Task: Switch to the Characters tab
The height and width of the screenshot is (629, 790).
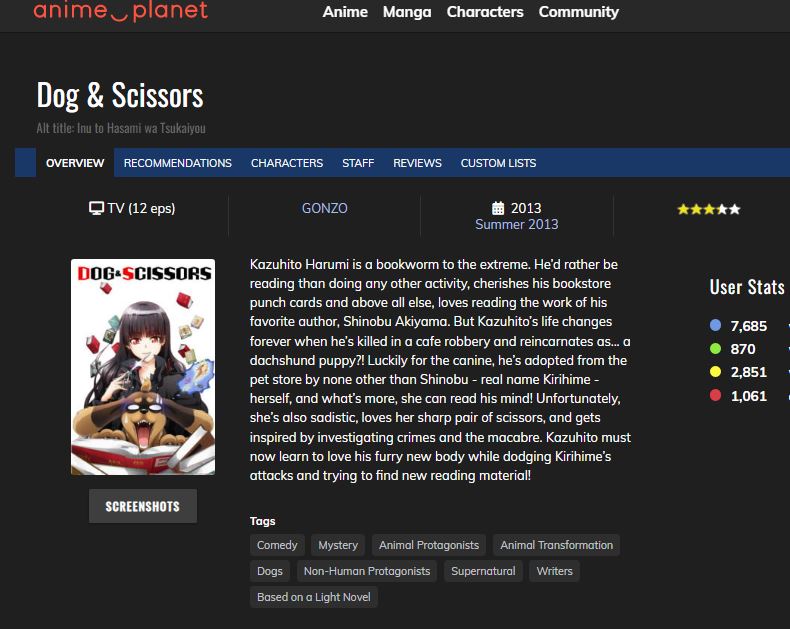Action: (x=287, y=163)
